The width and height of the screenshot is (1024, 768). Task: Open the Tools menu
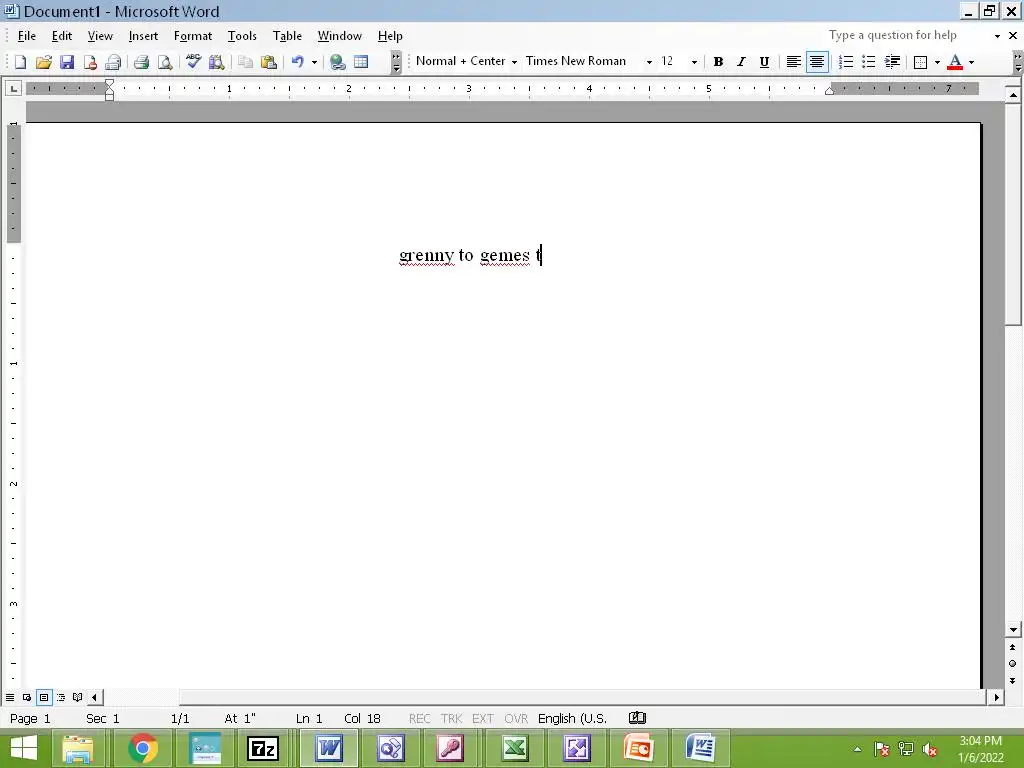(x=242, y=36)
